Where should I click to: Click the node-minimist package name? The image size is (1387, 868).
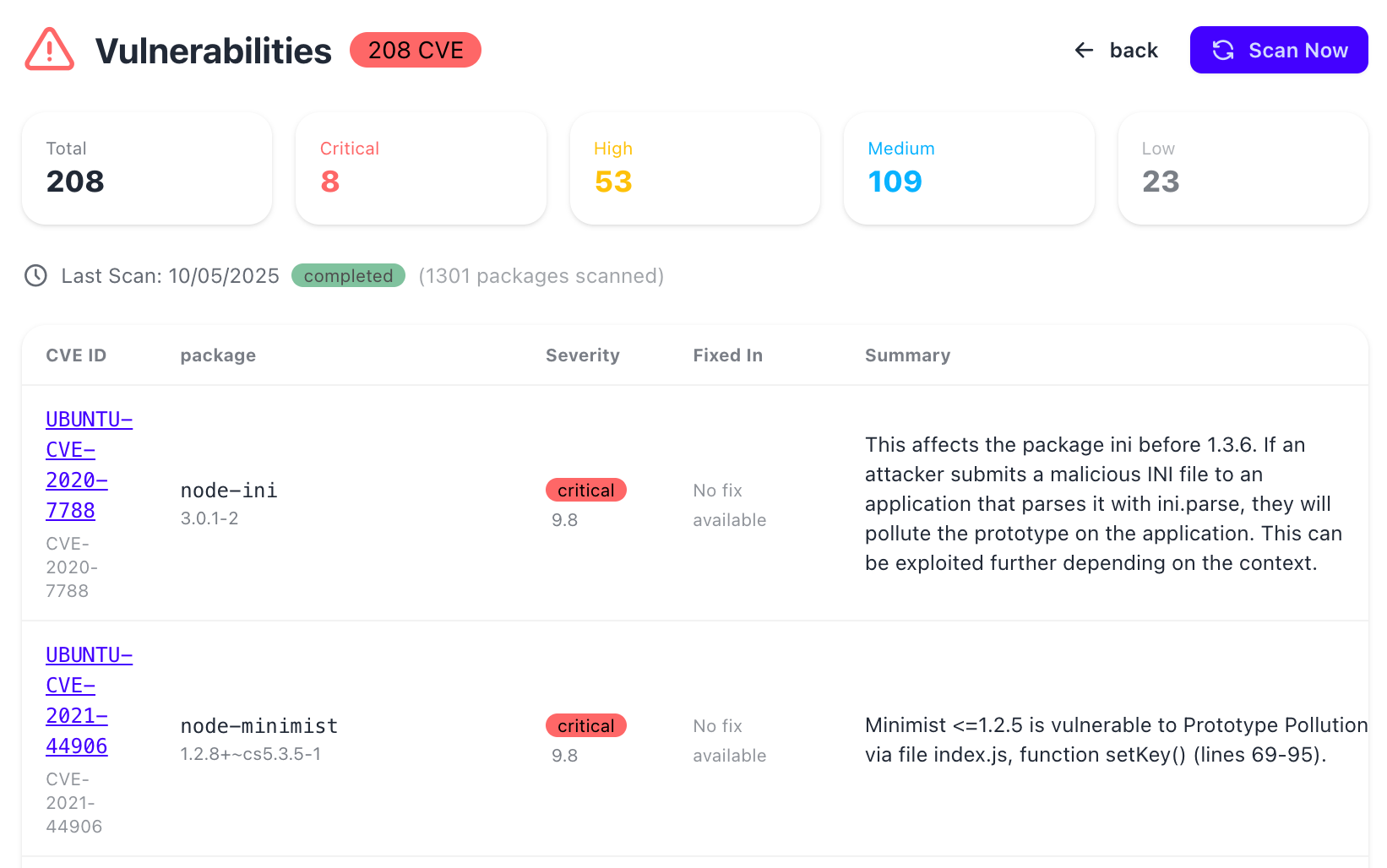point(259,726)
